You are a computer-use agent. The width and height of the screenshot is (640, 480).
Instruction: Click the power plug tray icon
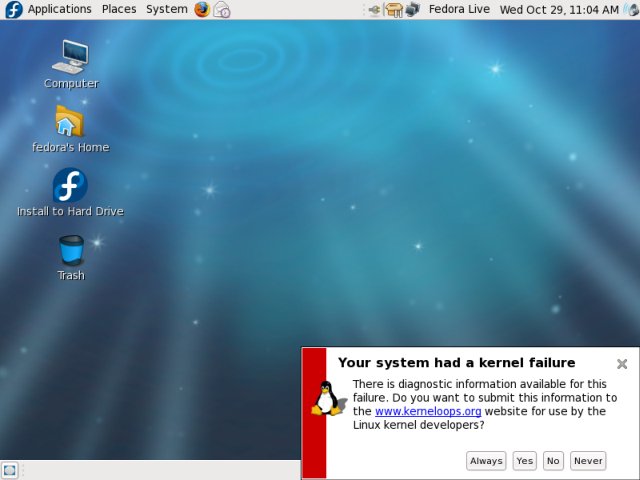point(374,10)
